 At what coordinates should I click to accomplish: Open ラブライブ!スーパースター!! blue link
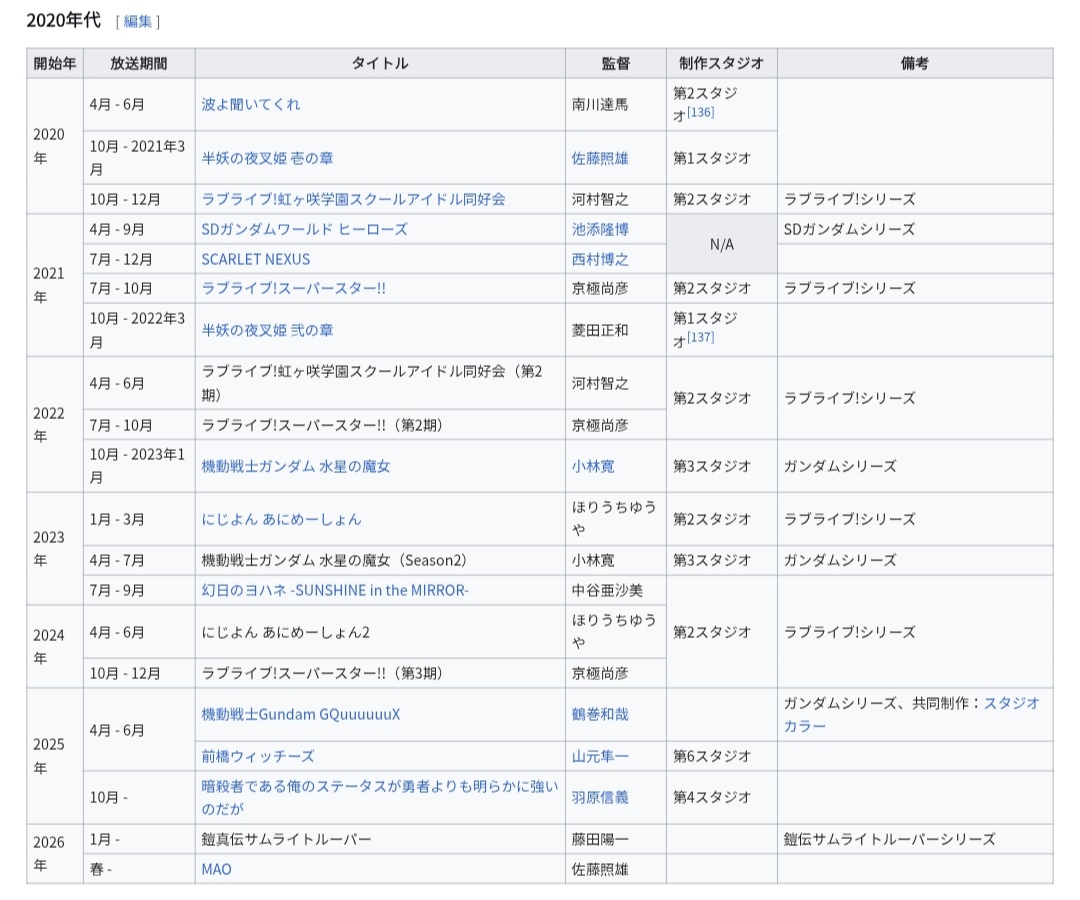[293, 288]
